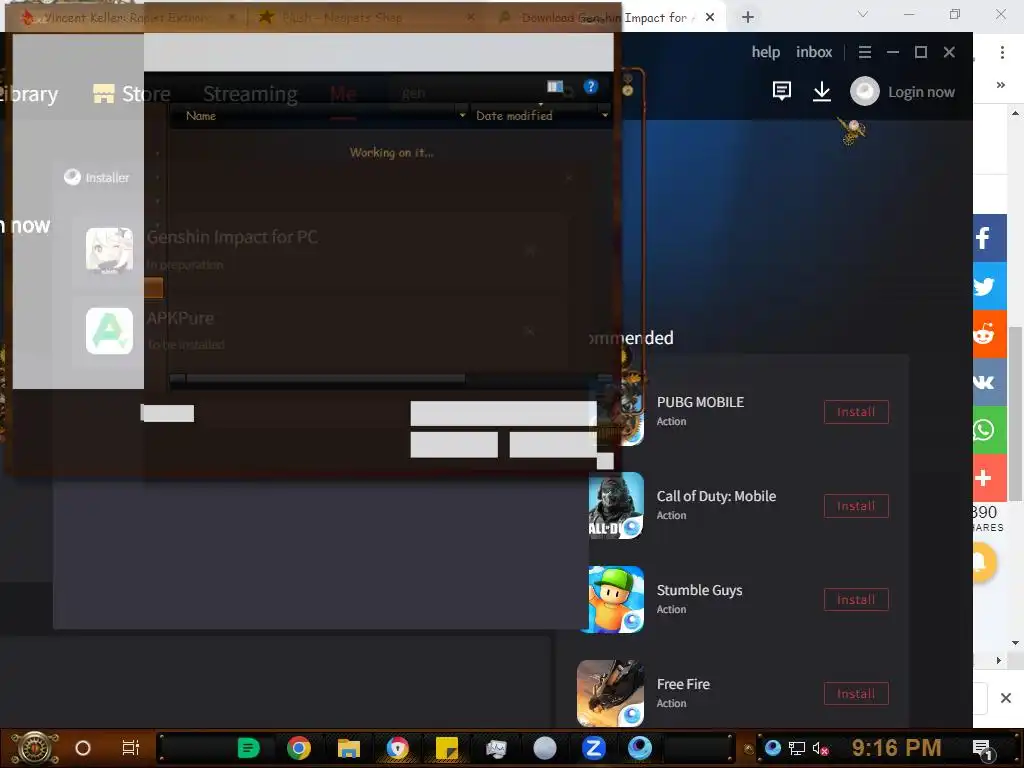1024x768 pixels.
Task: Share on Twitter
Action: point(989,286)
